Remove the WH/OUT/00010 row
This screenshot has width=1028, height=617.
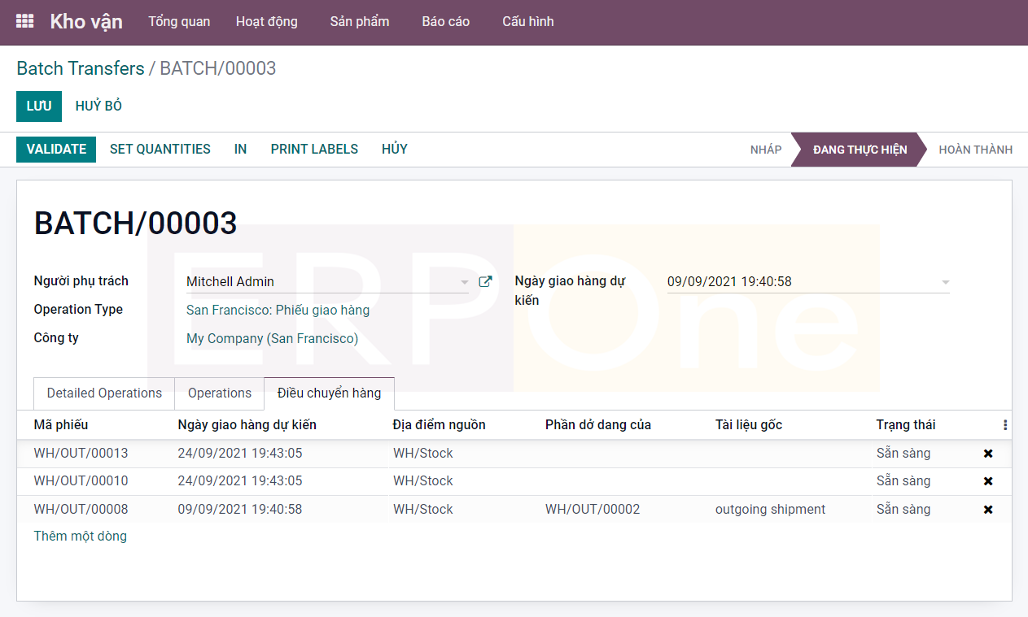point(988,481)
